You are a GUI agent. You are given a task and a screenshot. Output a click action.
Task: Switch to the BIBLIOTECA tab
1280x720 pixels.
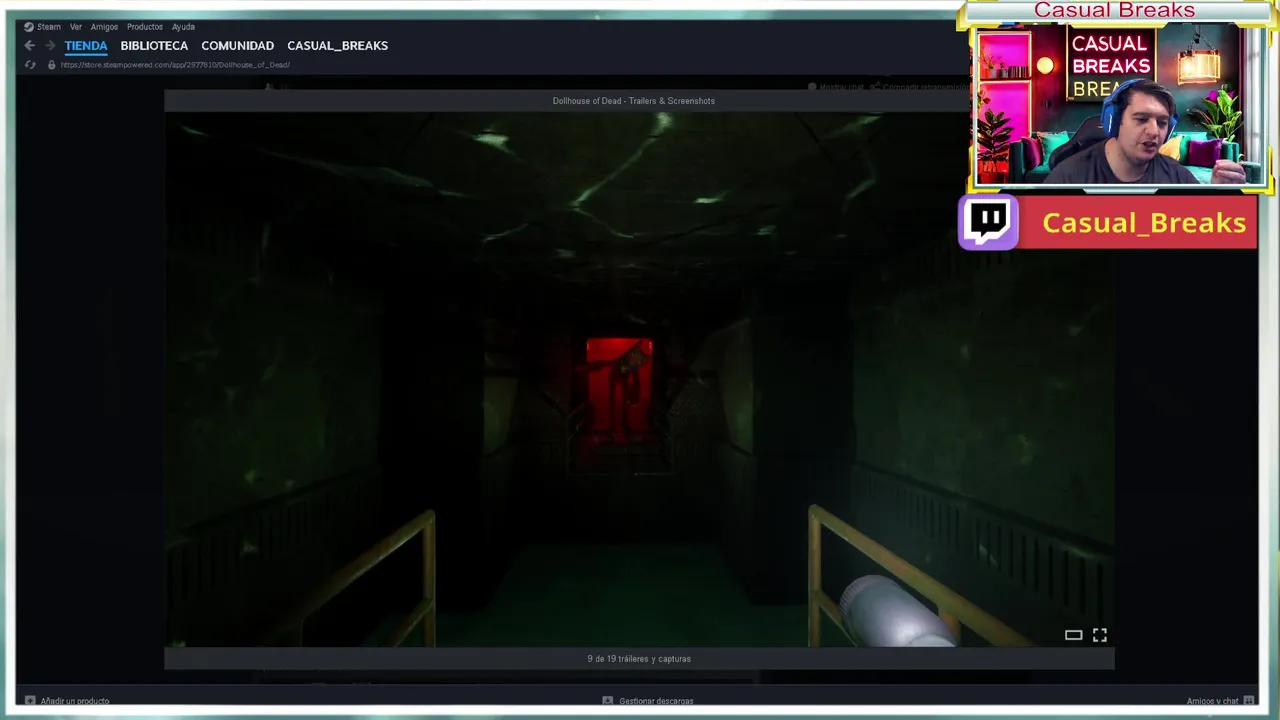(154, 46)
